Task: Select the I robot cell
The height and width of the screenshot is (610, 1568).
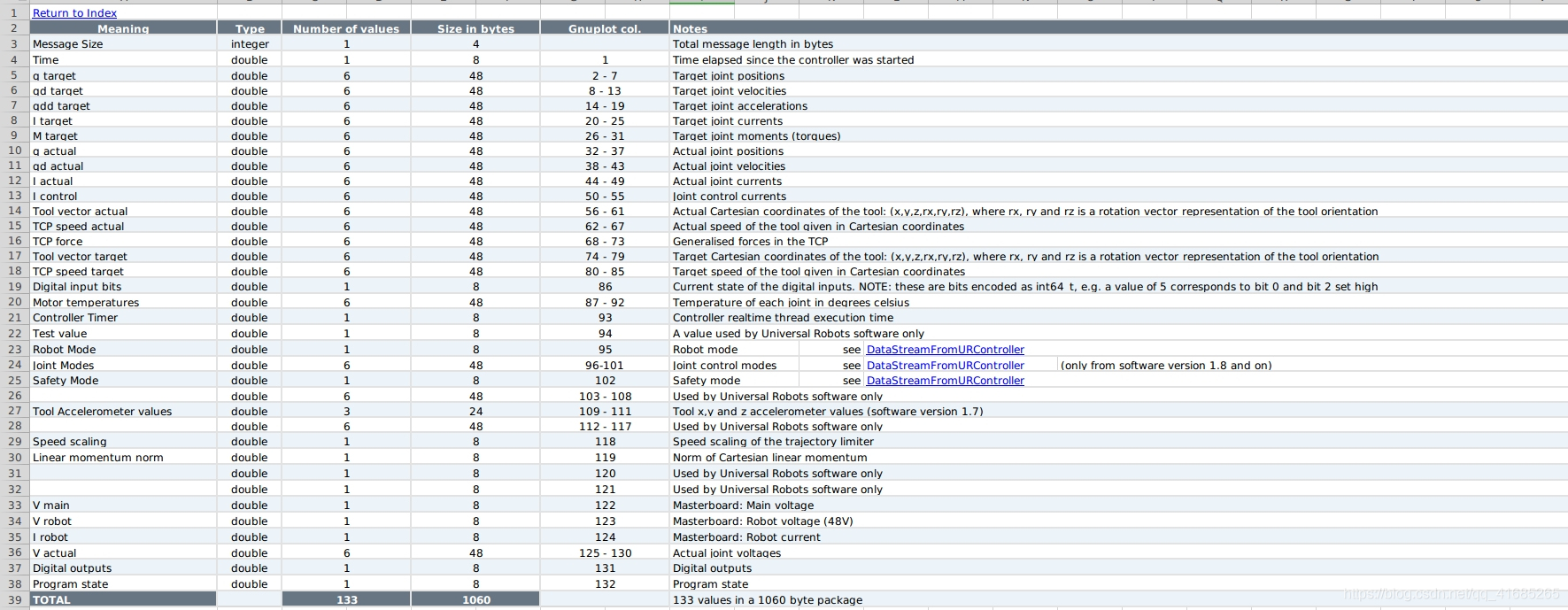Action: (x=123, y=537)
